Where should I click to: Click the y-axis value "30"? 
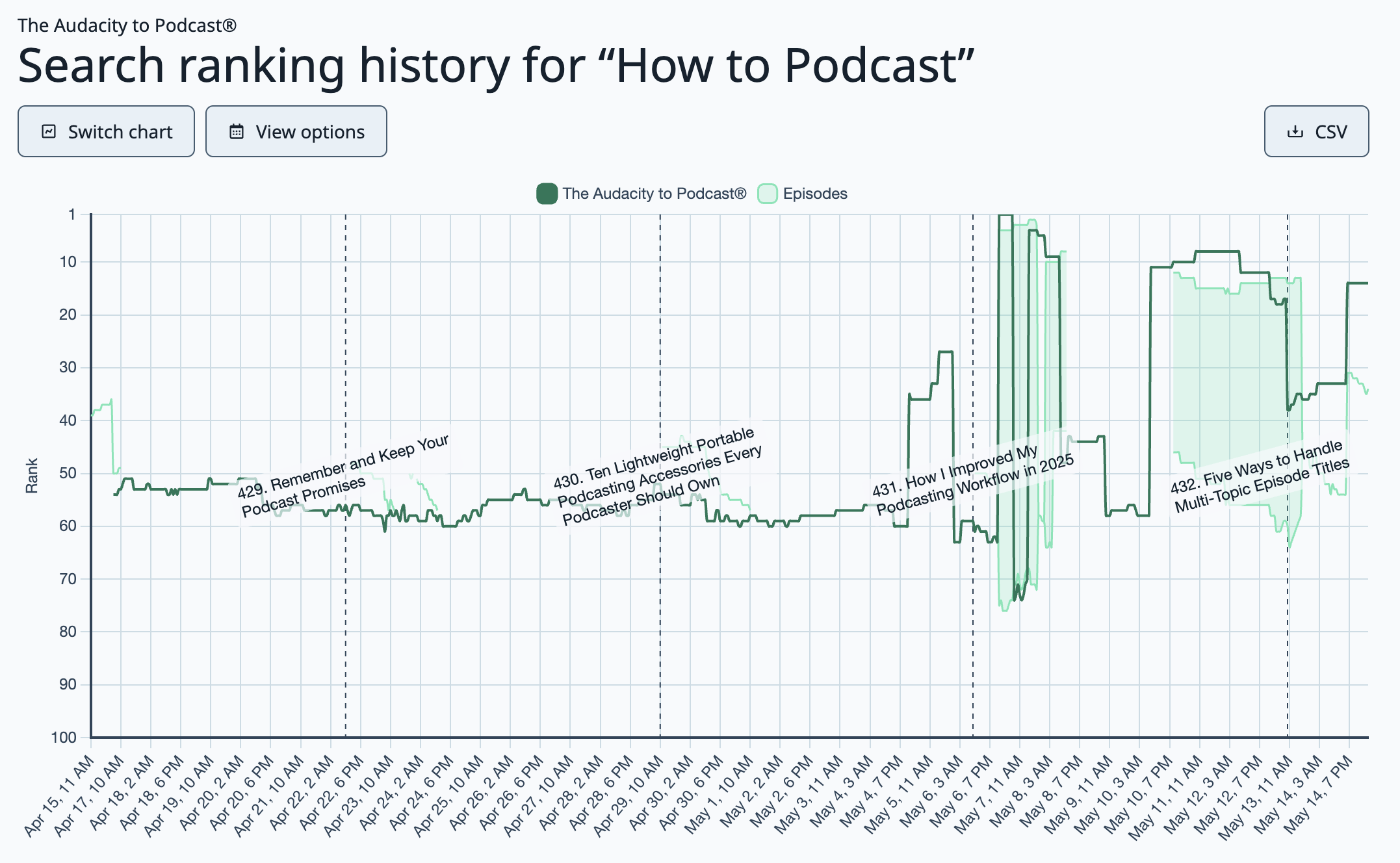[x=68, y=367]
